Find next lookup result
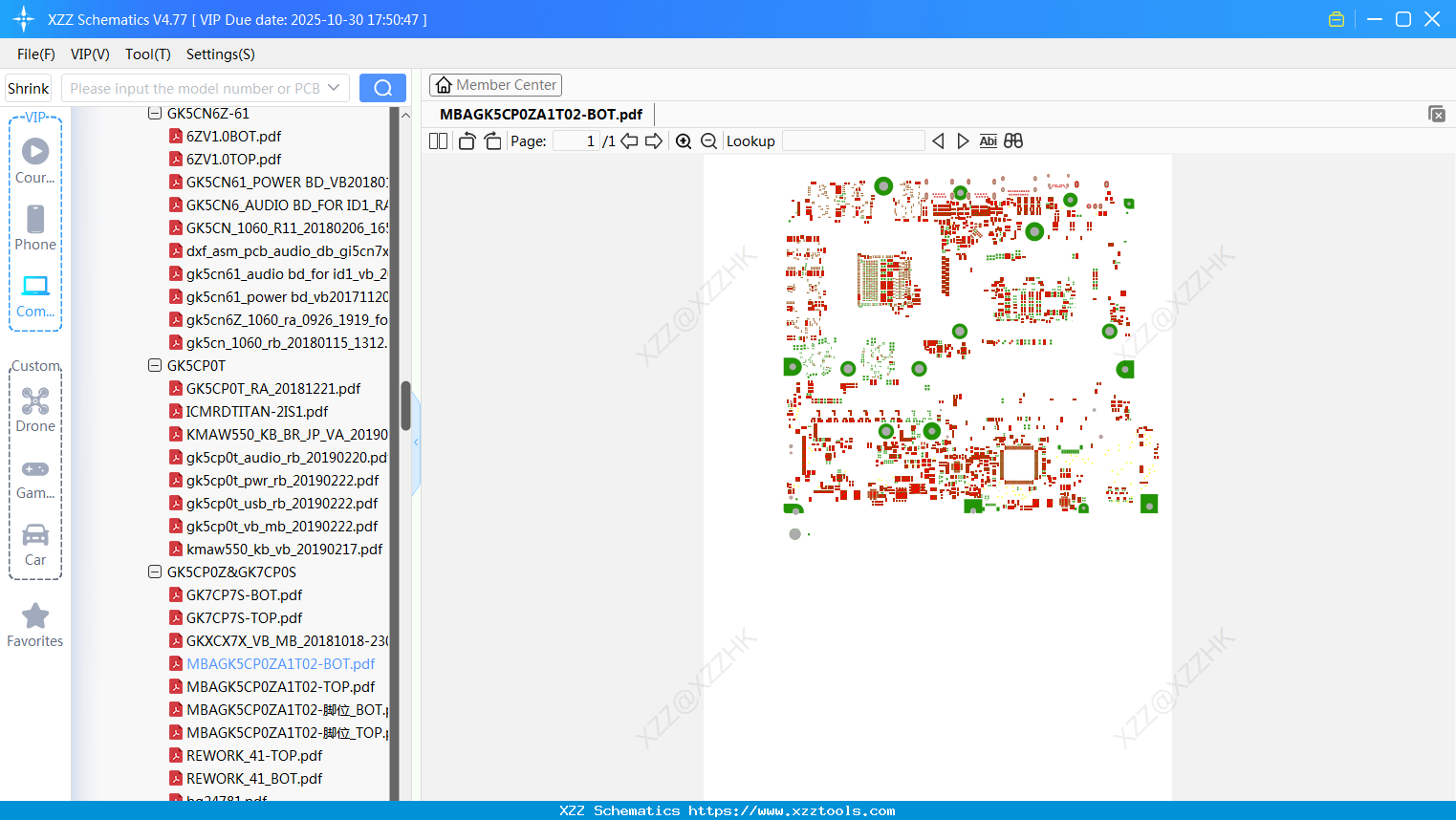This screenshot has width=1456, height=820. 963,141
